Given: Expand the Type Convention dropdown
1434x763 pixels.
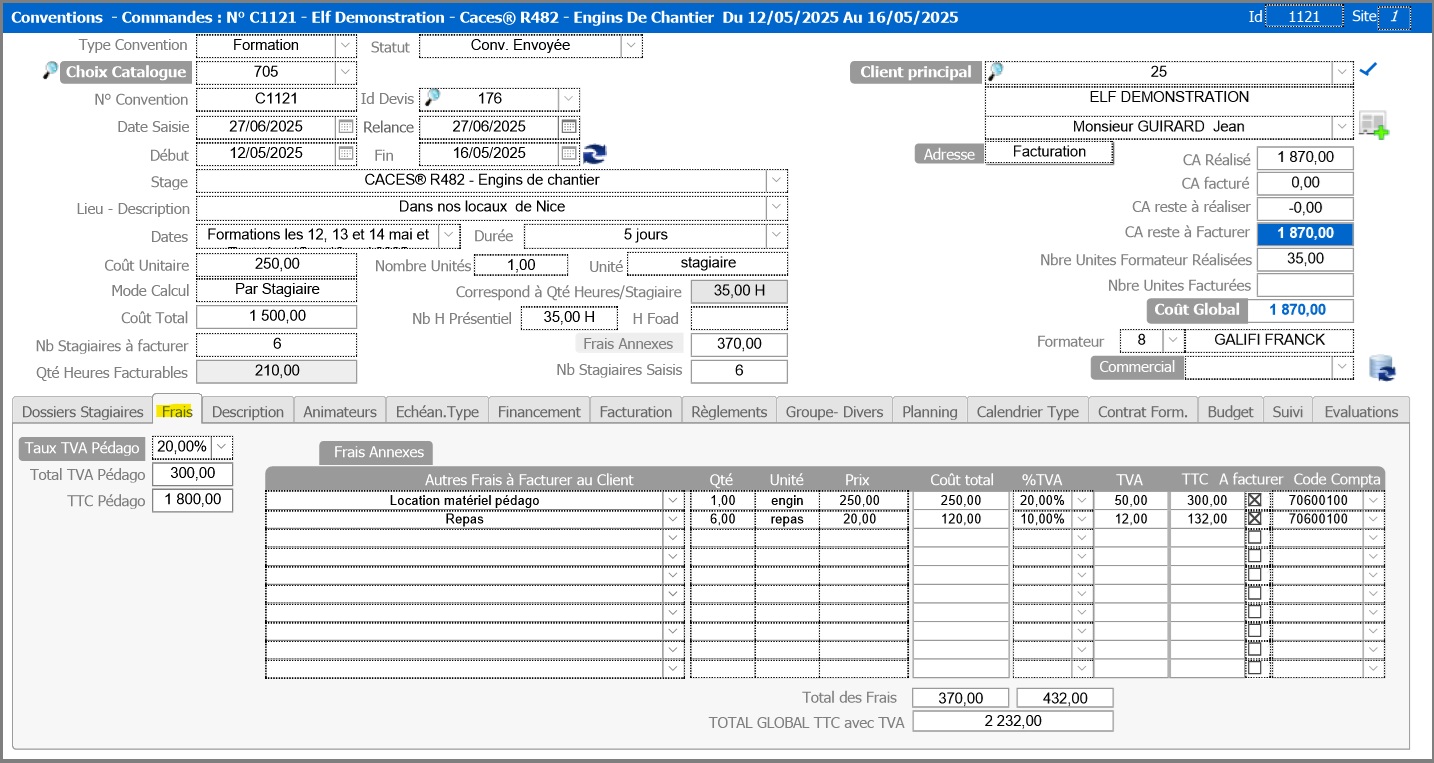Looking at the screenshot, I should tap(345, 45).
